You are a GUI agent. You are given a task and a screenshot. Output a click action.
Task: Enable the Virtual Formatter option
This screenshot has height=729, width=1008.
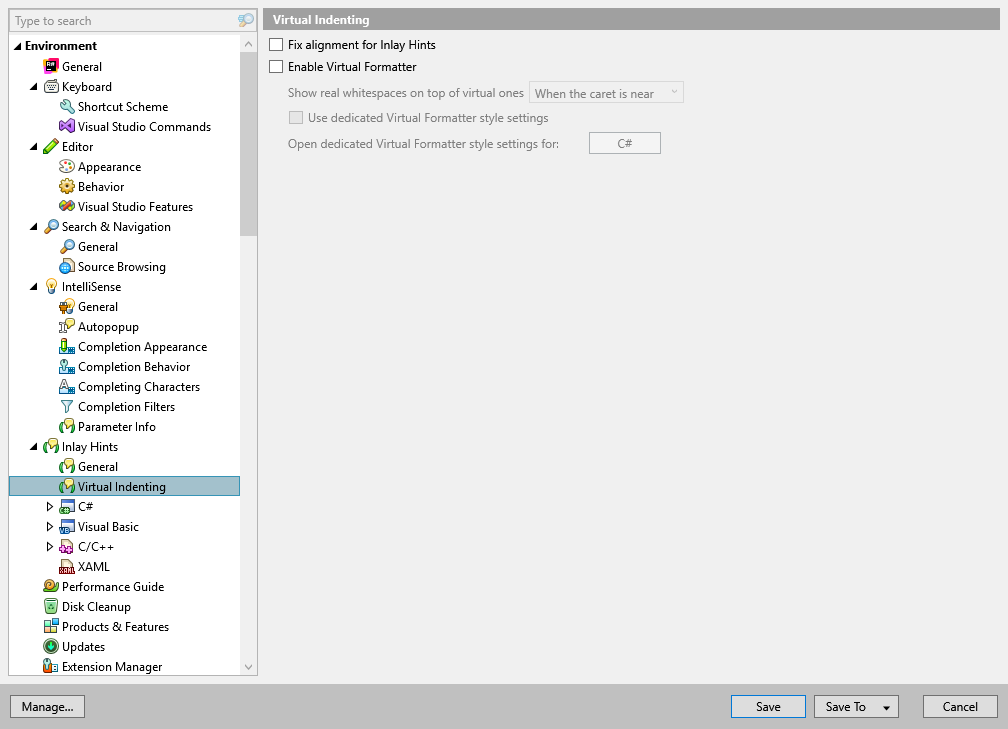tap(274, 66)
